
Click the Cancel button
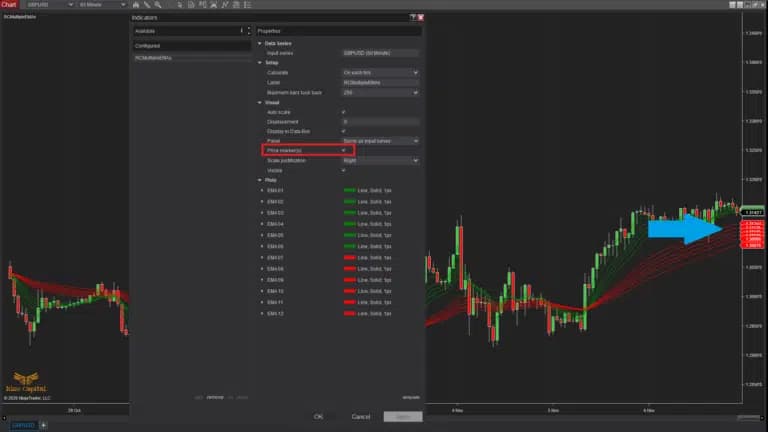[x=360, y=416]
